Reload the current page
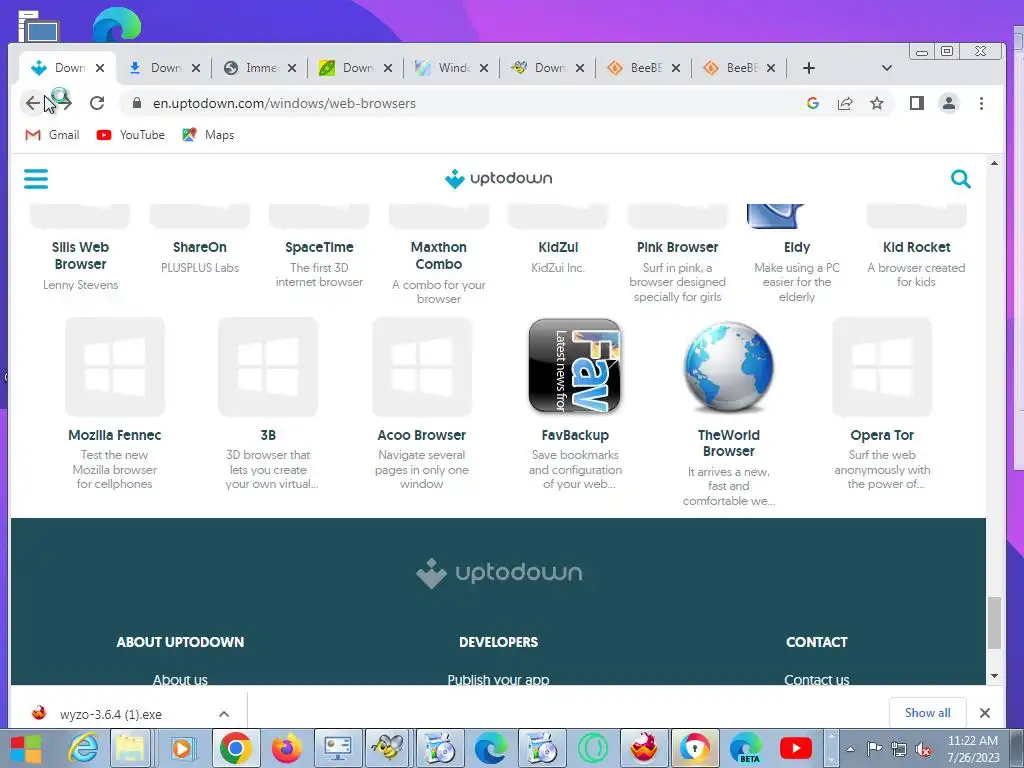 97,103
